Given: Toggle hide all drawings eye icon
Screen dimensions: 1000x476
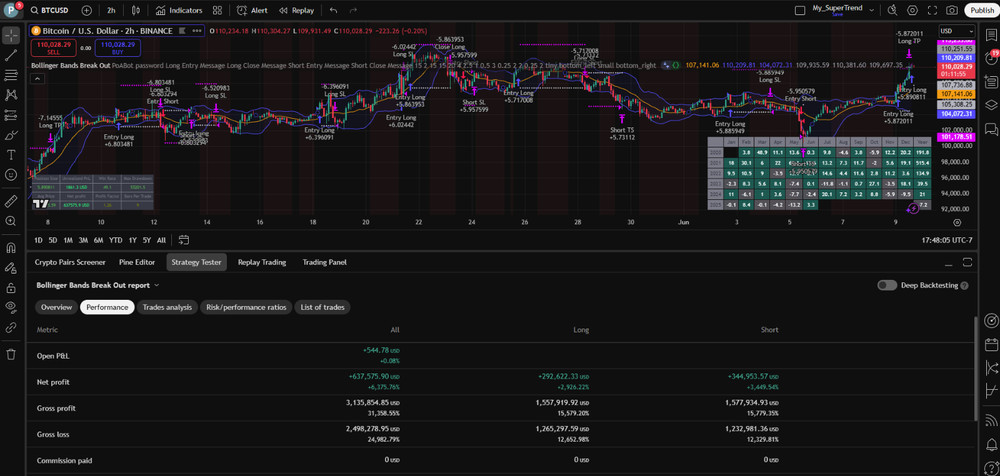Looking at the screenshot, I should 11,308.
